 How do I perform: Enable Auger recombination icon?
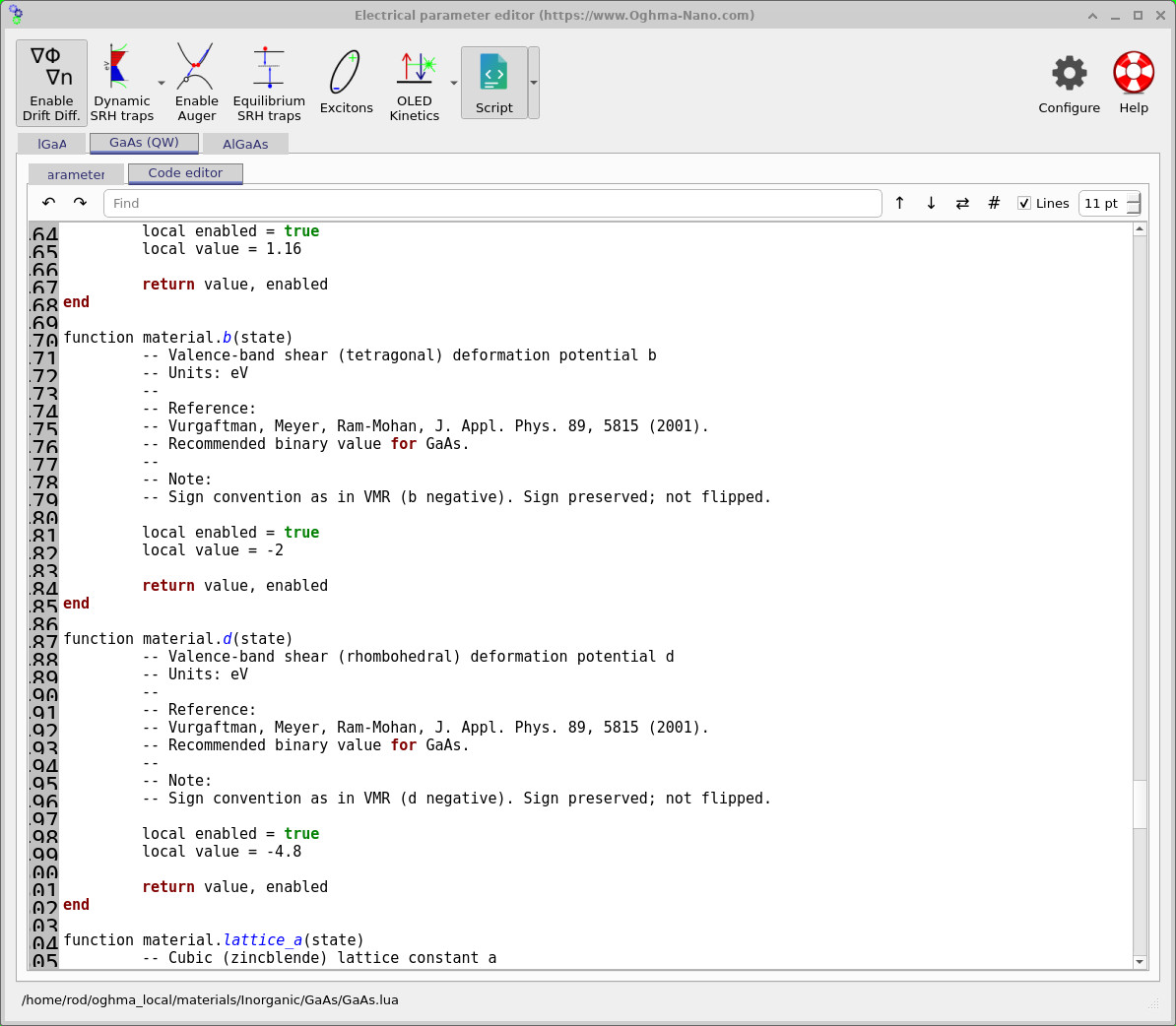[196, 83]
